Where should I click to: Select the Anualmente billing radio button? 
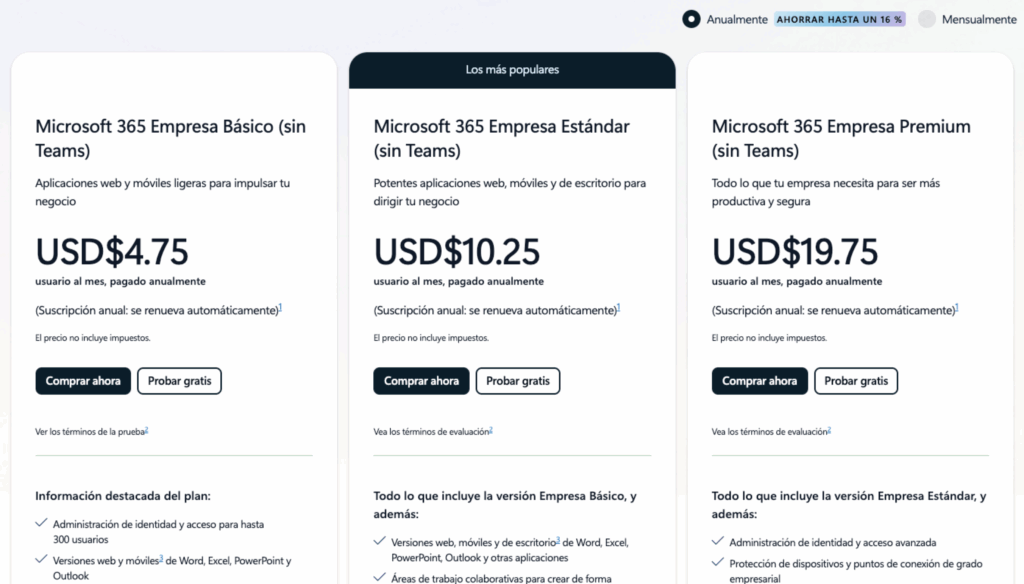coord(691,19)
